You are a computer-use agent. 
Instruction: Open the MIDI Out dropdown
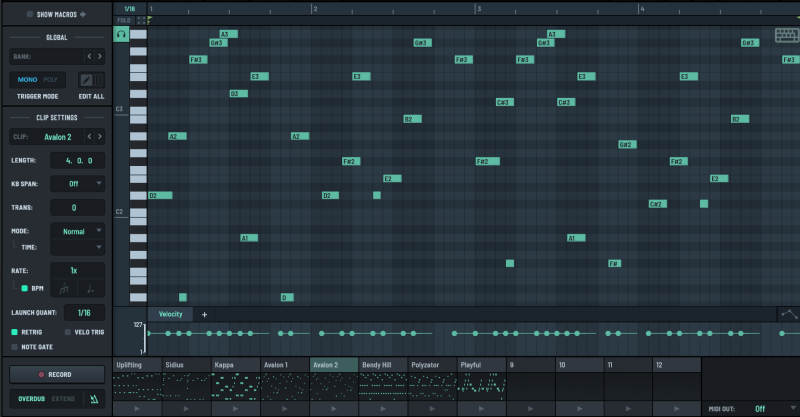tap(766, 408)
